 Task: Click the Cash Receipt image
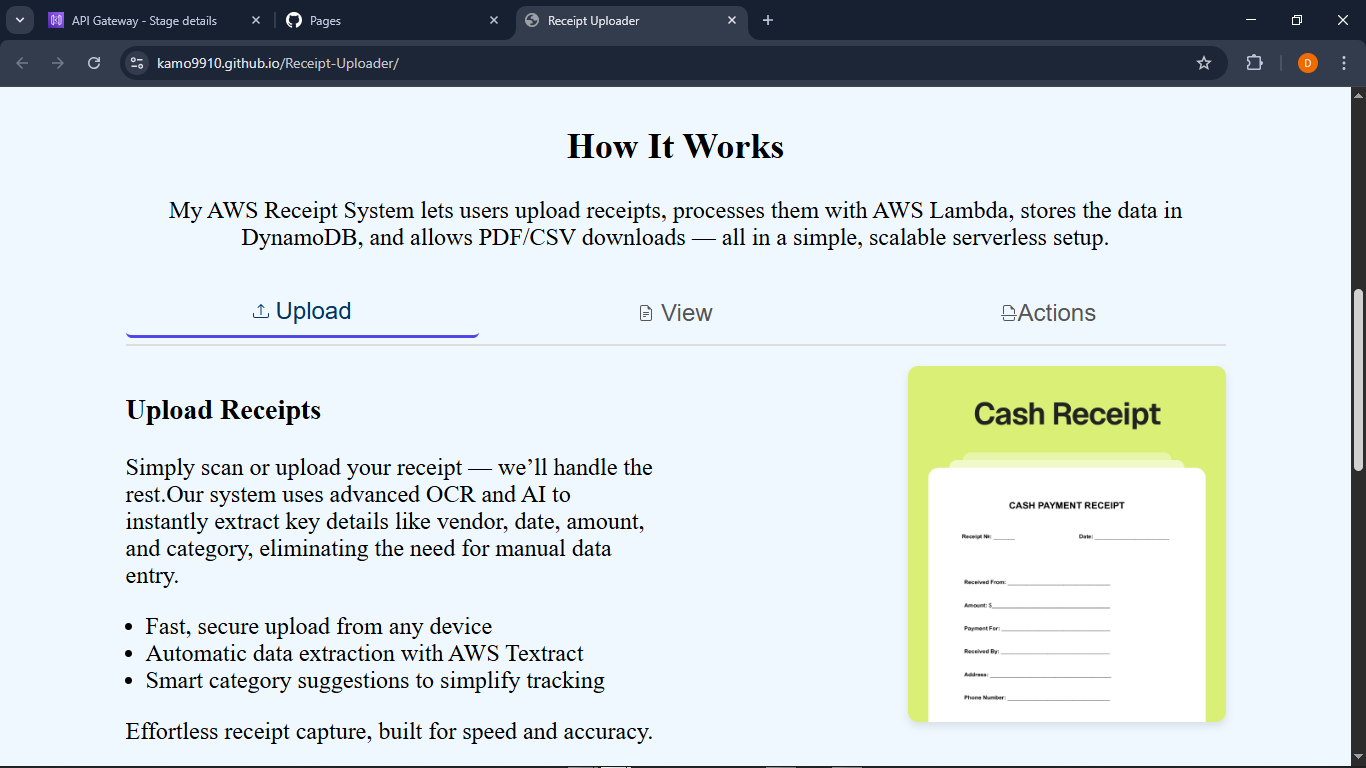(1066, 543)
